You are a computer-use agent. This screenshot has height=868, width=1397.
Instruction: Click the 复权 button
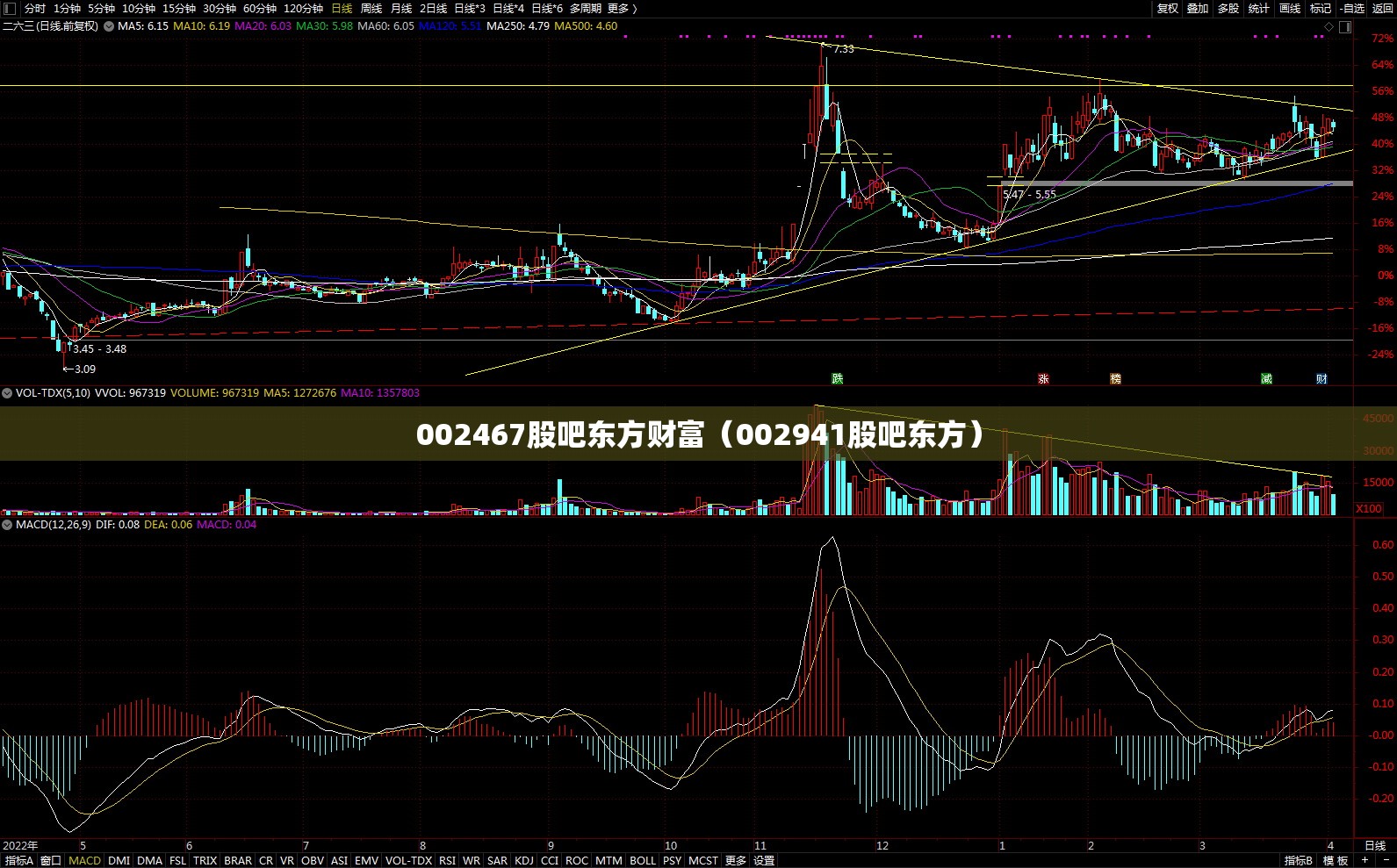(1168, 8)
